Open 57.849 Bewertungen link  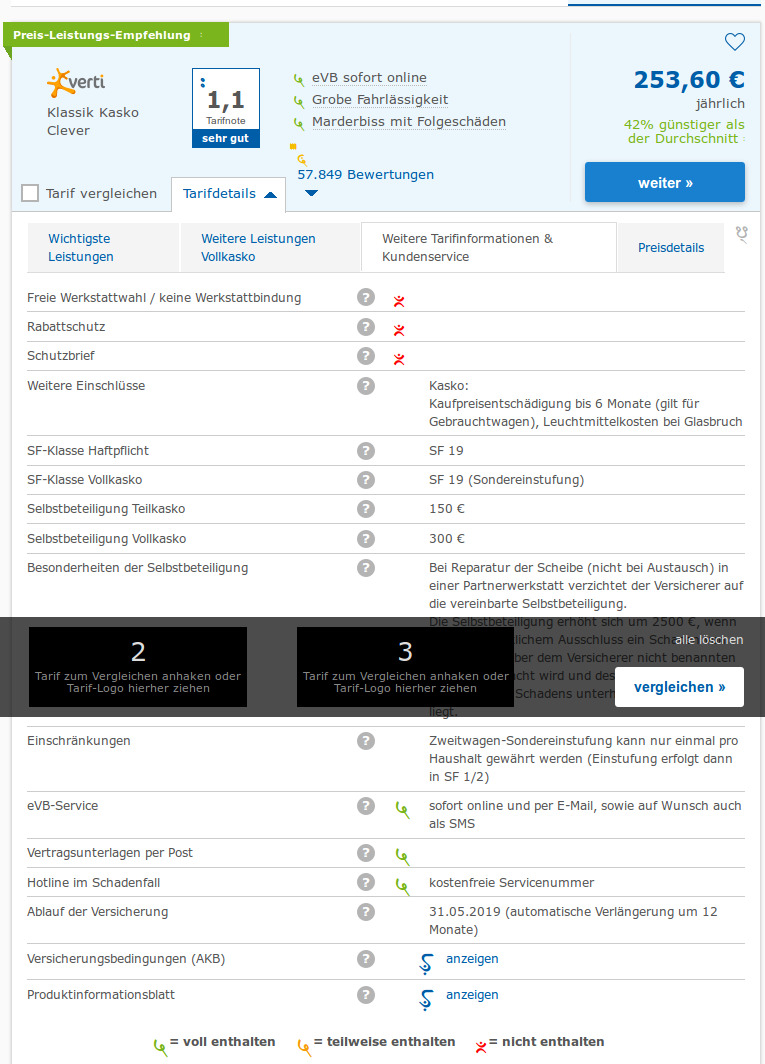pos(366,174)
